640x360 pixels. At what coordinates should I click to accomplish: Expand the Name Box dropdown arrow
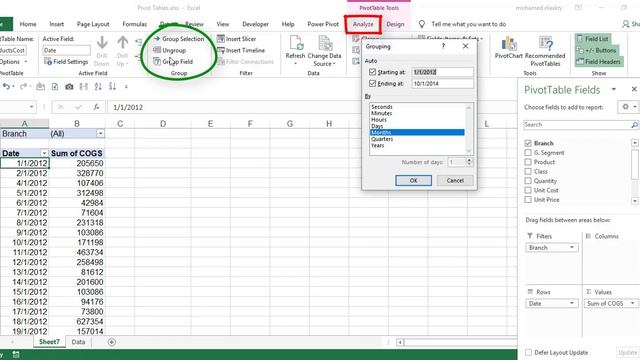point(31,107)
